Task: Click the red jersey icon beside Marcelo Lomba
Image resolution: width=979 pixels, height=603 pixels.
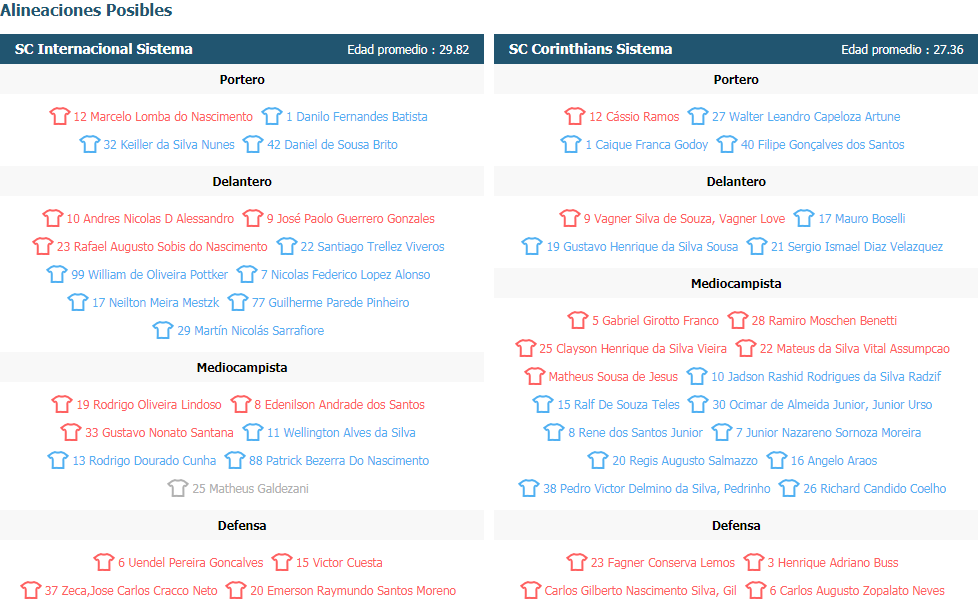Action: (x=60, y=116)
